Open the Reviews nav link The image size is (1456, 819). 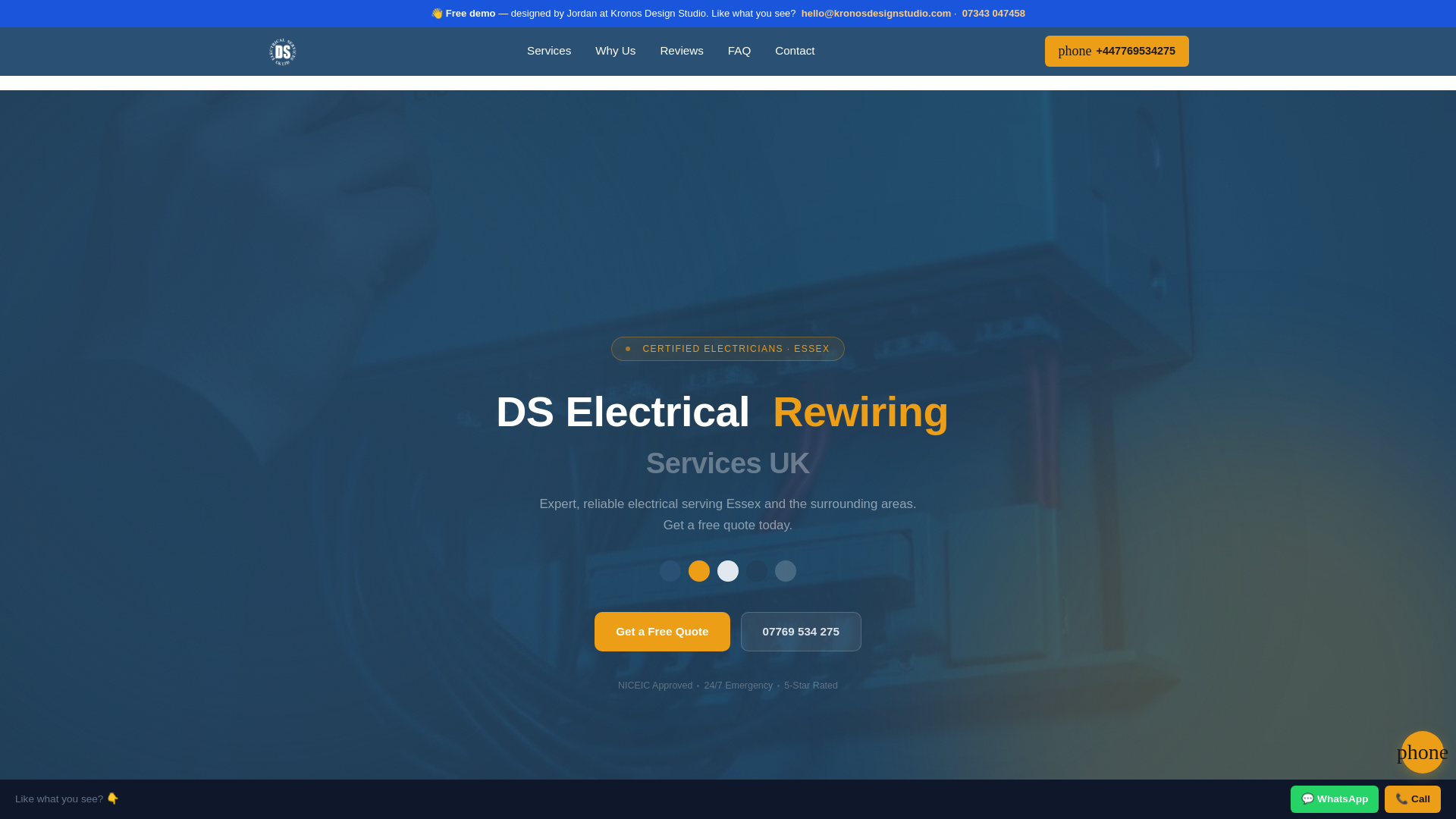coord(681,51)
